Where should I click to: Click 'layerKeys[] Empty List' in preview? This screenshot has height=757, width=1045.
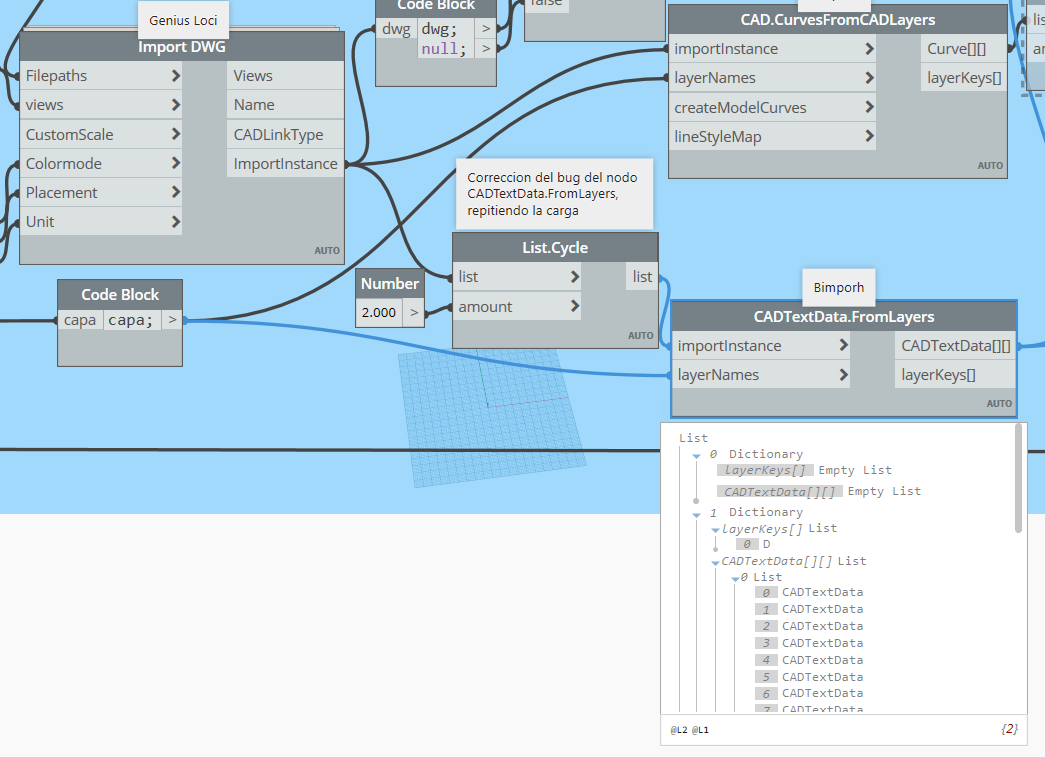(x=805, y=470)
